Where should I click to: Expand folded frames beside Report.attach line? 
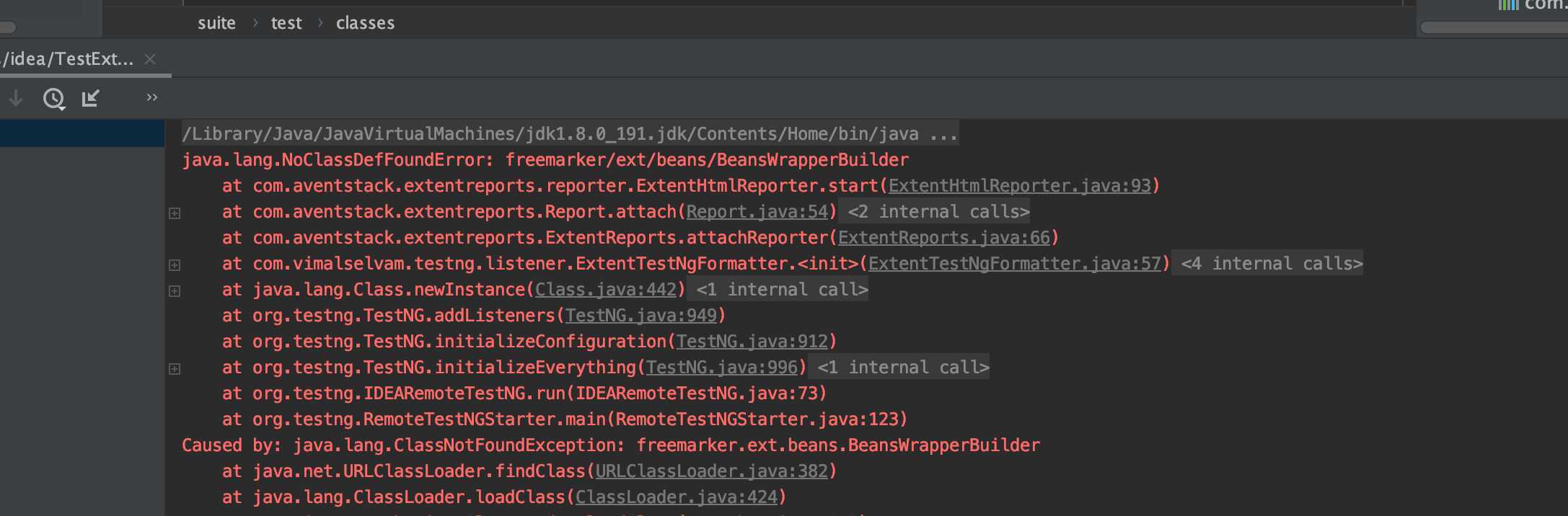point(175,213)
